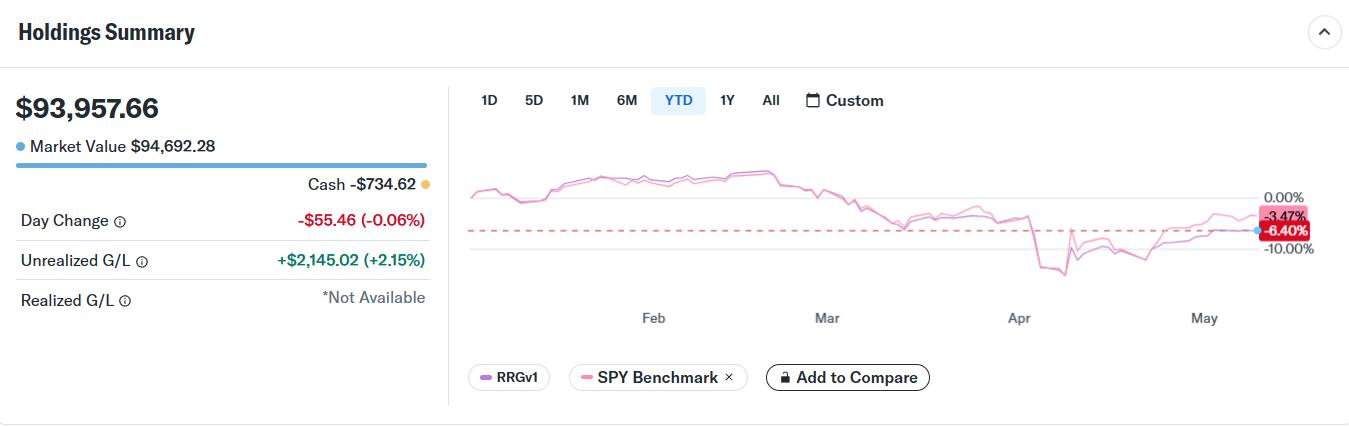Show All time chart range
Image resolution: width=1349 pixels, height=426 pixels.
[771, 101]
